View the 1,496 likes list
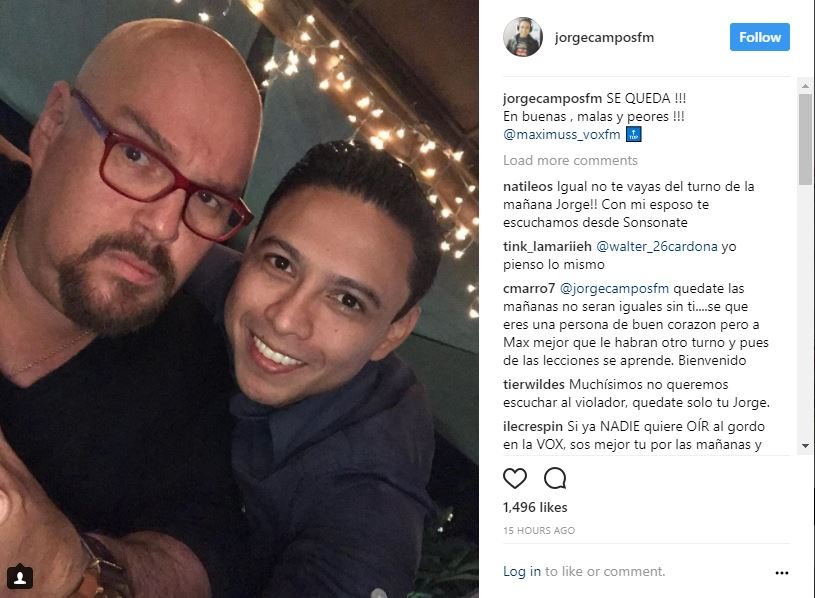 pos(535,507)
